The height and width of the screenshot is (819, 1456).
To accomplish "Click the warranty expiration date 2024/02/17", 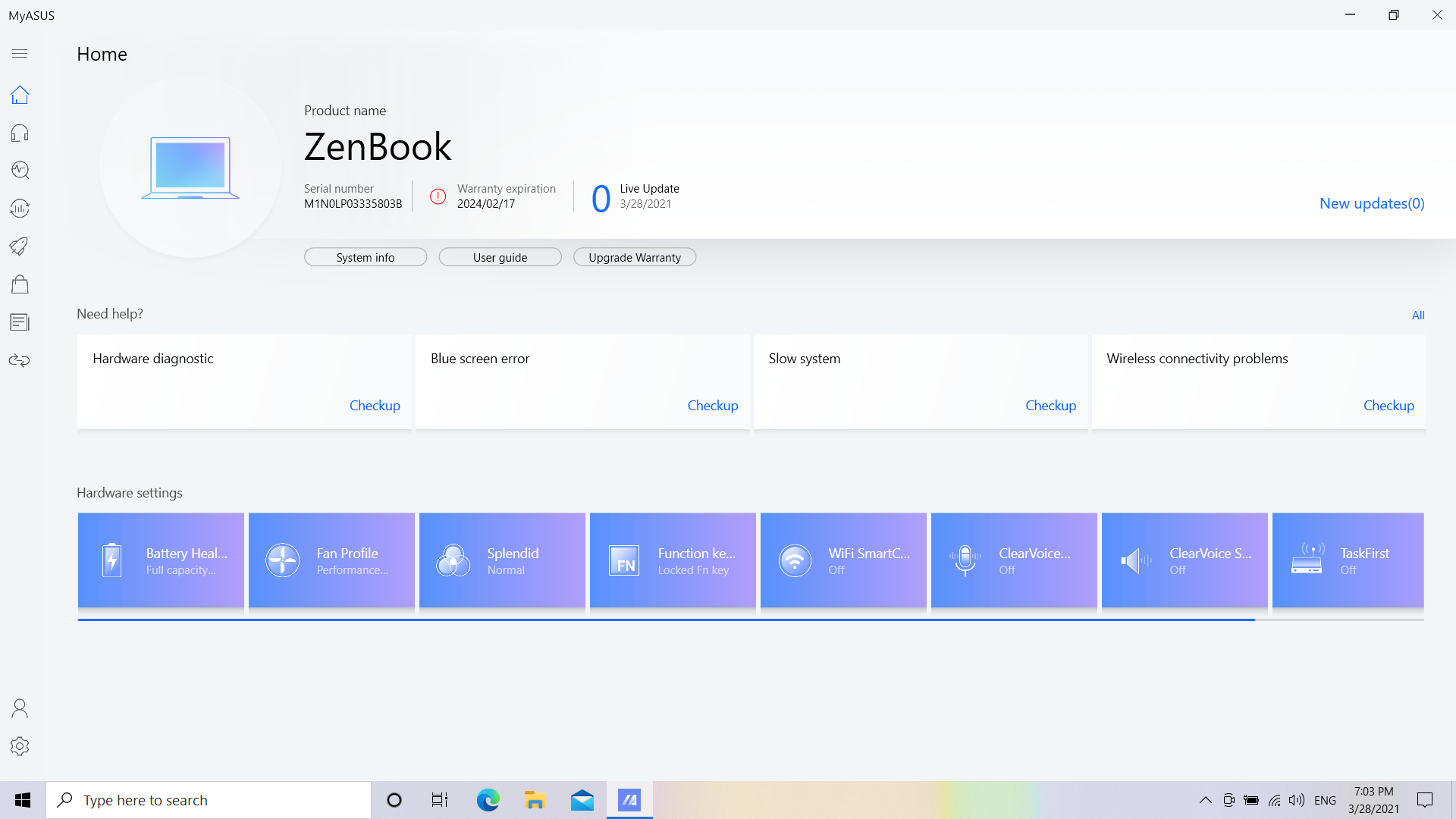I will coord(486,204).
